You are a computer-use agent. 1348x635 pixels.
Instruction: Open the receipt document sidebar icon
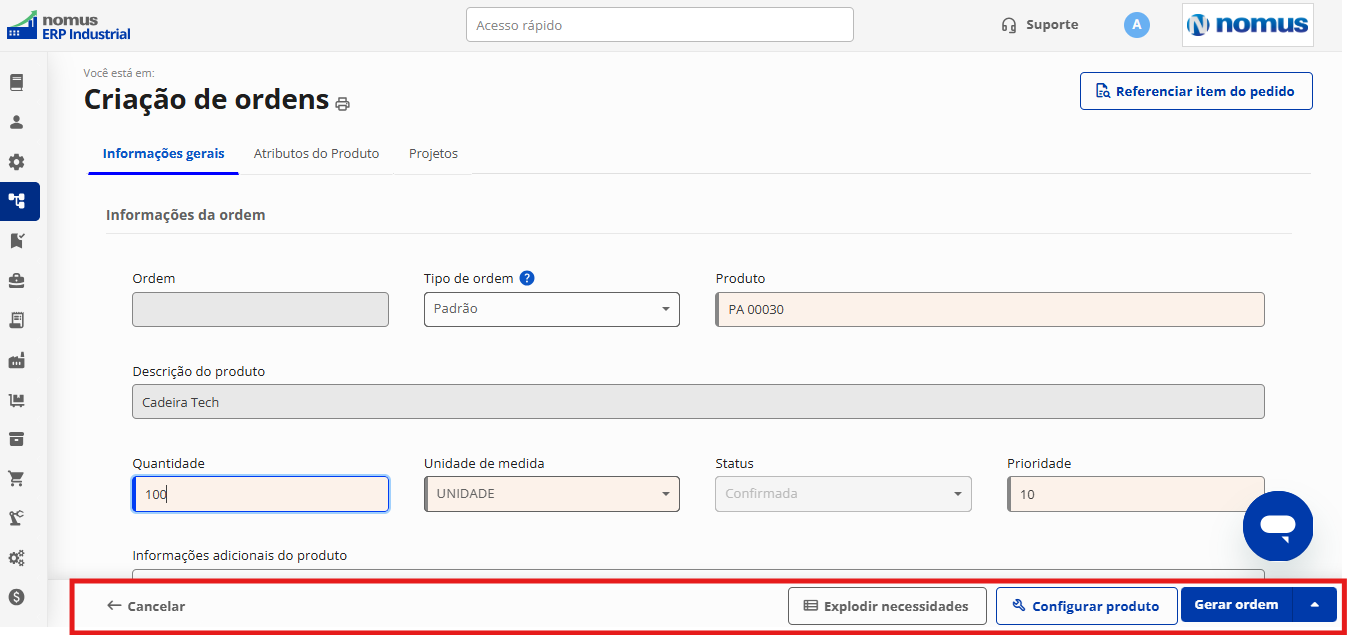click(x=16, y=320)
